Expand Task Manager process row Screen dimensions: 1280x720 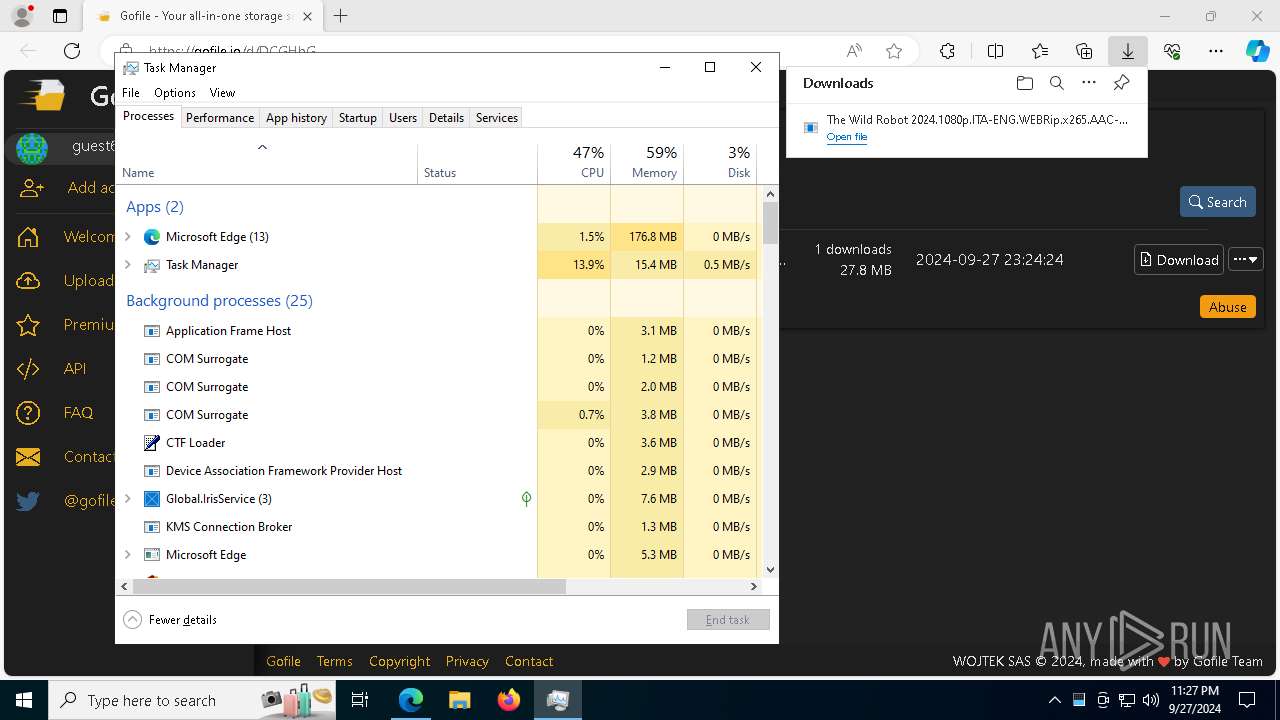(x=128, y=265)
